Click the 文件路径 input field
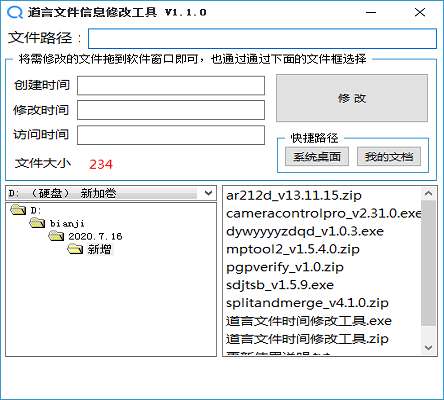The width and height of the screenshot is (444, 400). pyautogui.click(x=262, y=38)
